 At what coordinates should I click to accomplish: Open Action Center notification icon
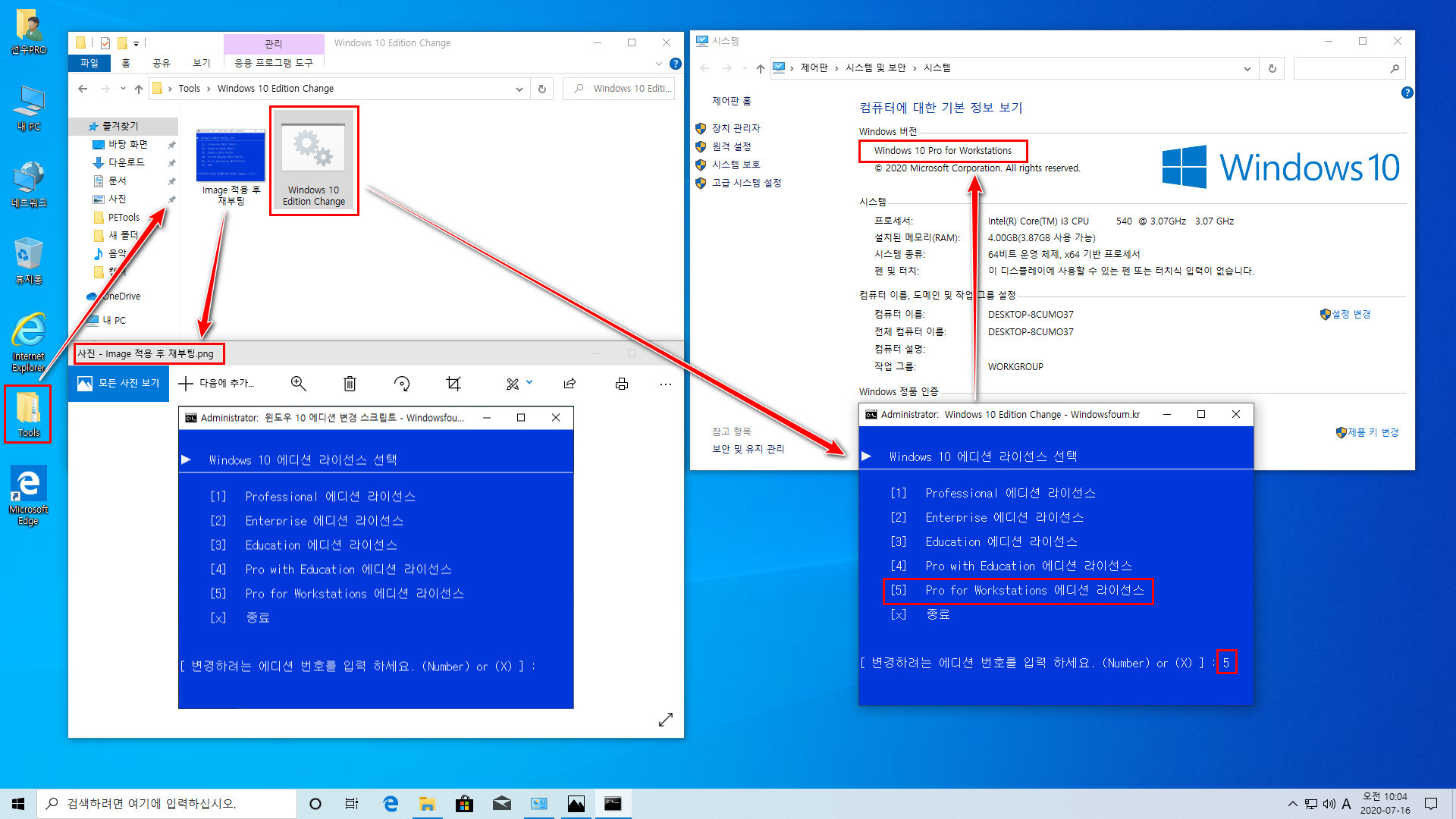point(1431,804)
